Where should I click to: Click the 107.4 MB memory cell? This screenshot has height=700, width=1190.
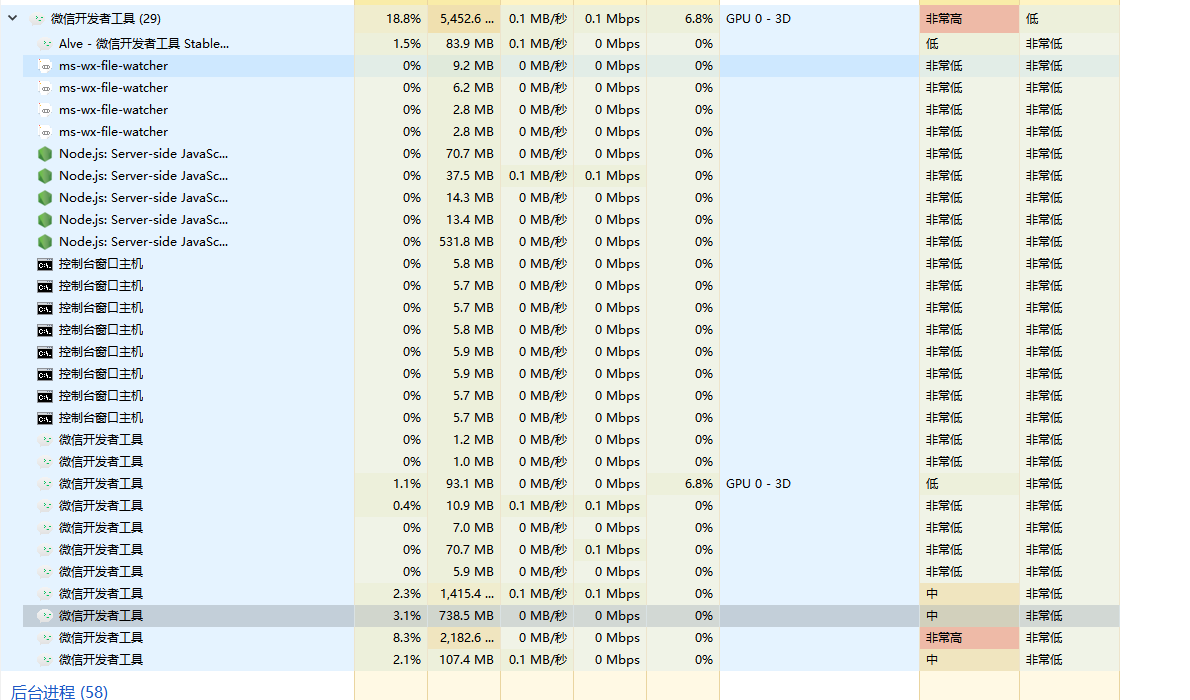[464, 661]
